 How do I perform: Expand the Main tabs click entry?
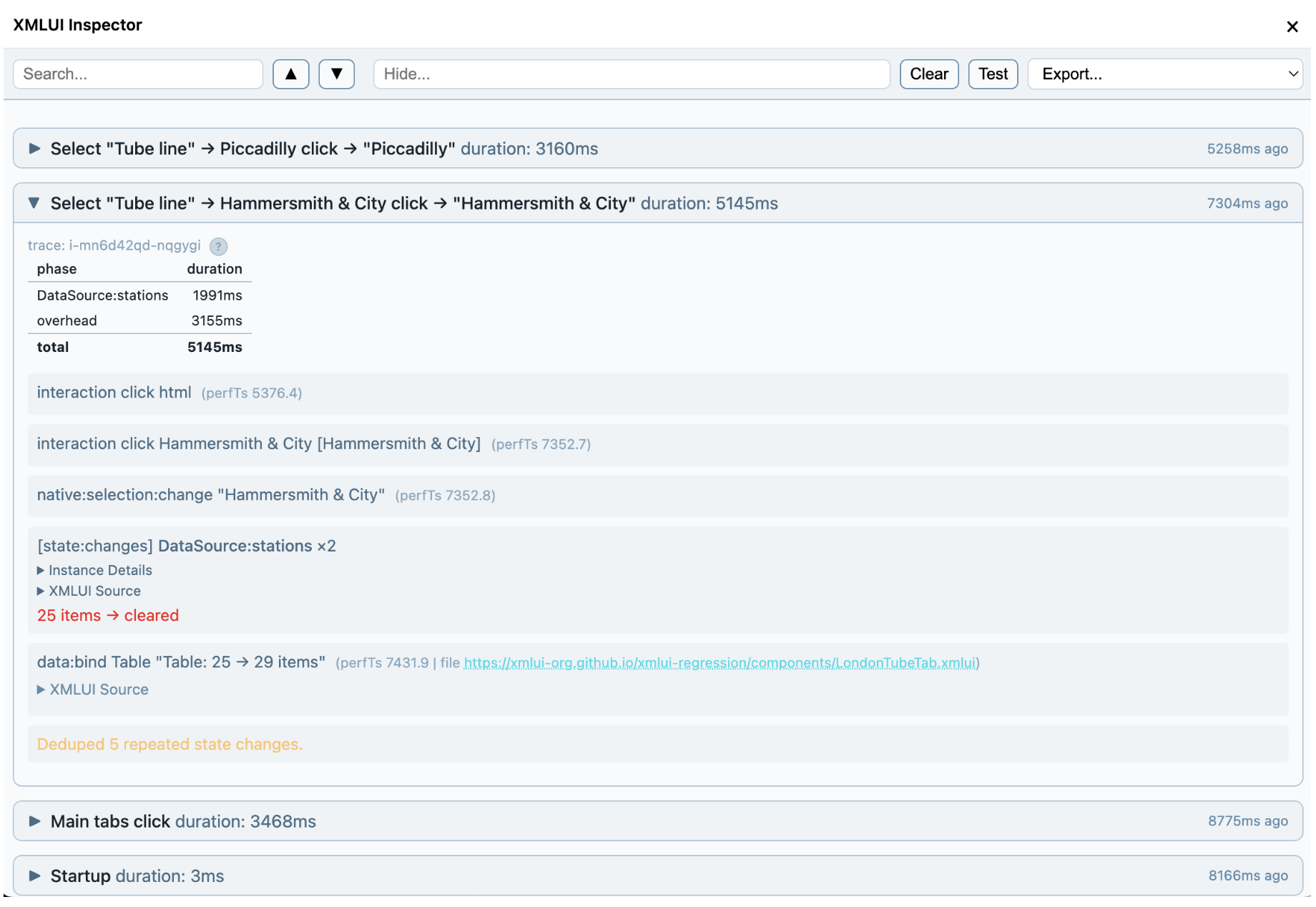coord(35,820)
